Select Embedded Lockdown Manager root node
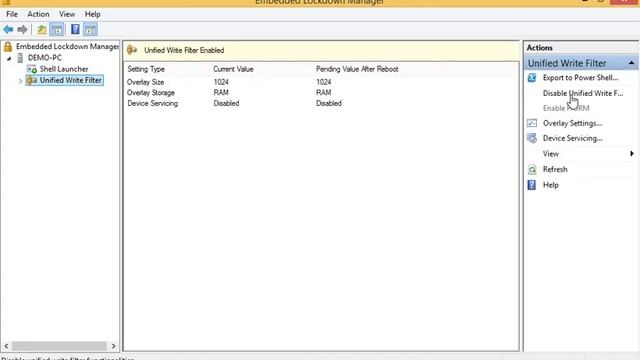 67,47
